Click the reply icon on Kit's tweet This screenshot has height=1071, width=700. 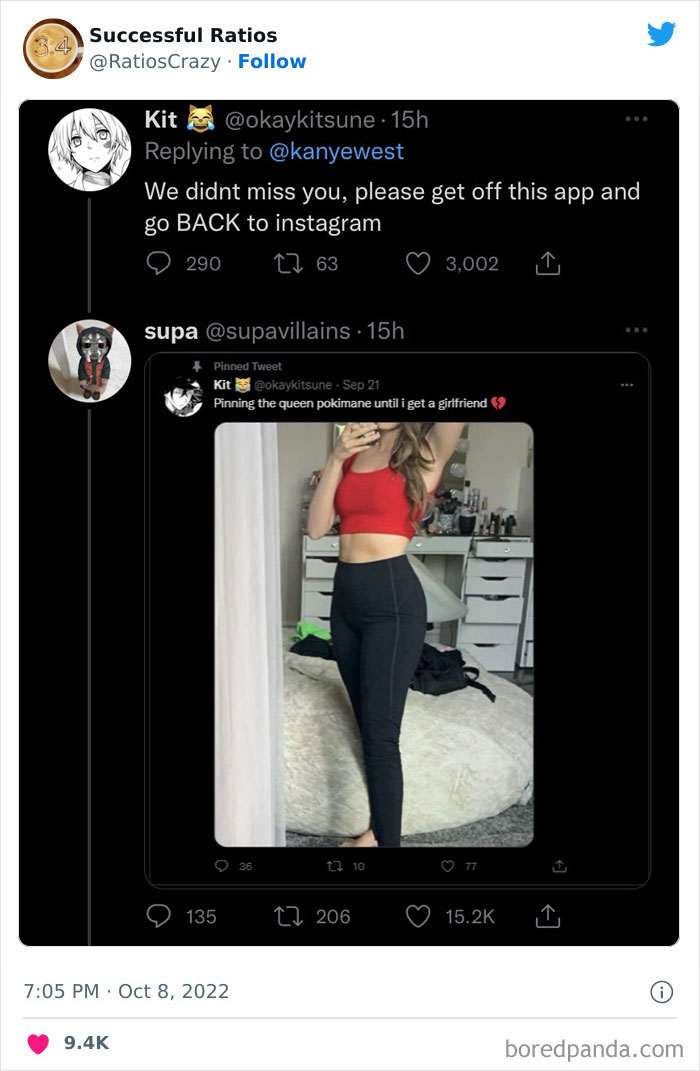coord(157,263)
